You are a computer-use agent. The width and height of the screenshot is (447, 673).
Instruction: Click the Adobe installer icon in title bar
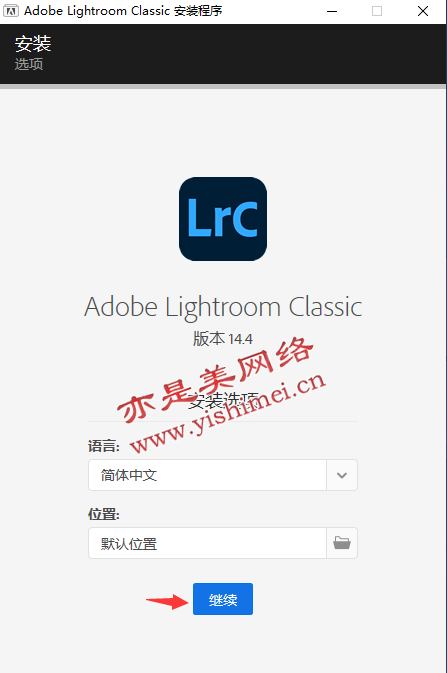click(x=11, y=11)
